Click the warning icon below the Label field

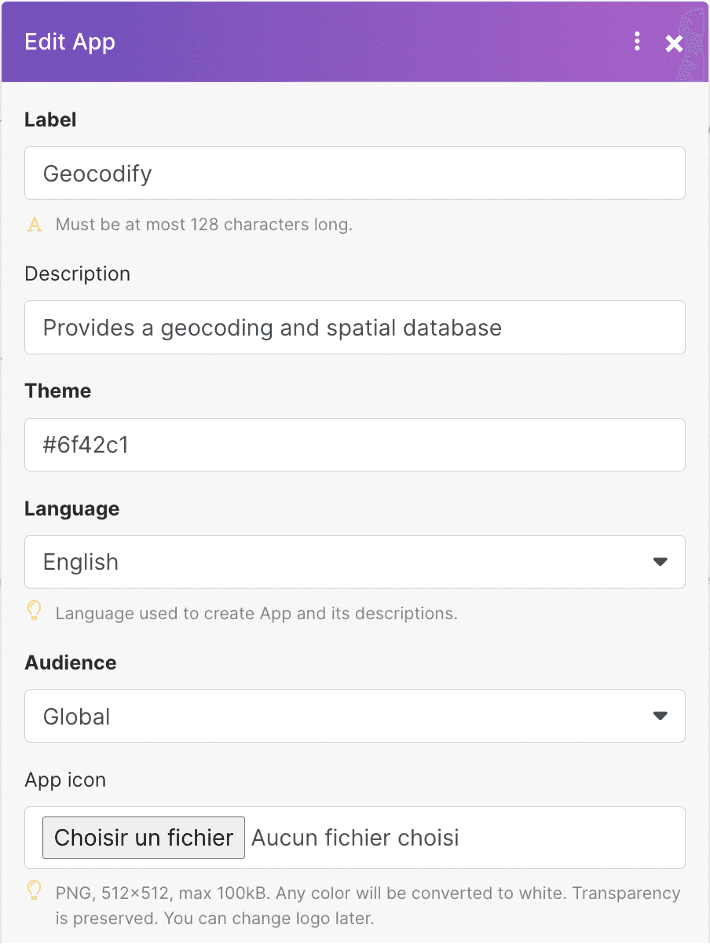(33, 225)
